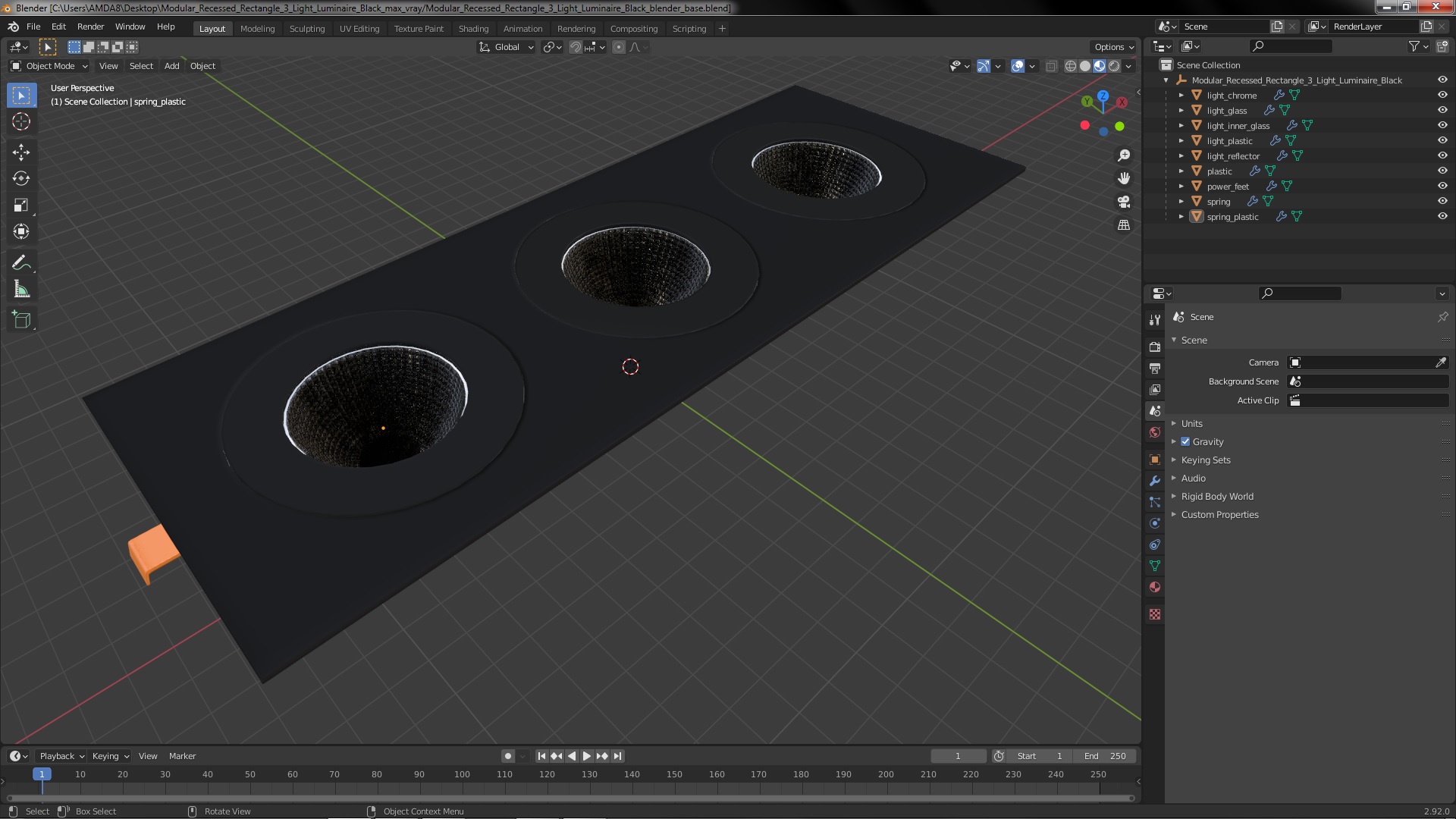This screenshot has height=819, width=1456.
Task: Click the blue Z axis gizmo sphere
Action: (x=1103, y=96)
